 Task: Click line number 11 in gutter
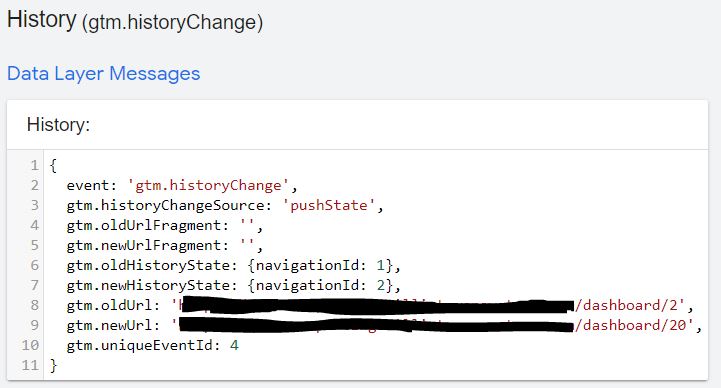[x=30, y=365]
